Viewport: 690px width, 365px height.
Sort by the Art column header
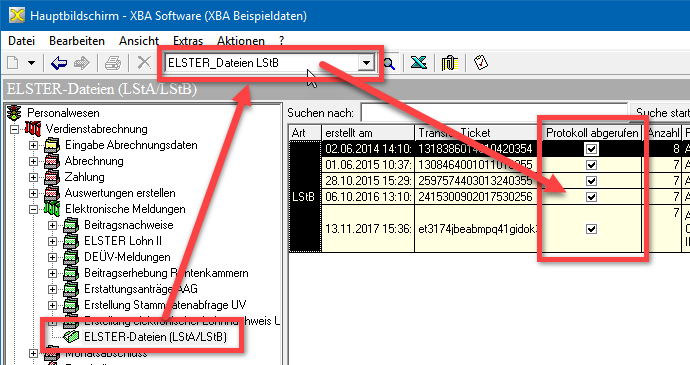click(x=305, y=133)
